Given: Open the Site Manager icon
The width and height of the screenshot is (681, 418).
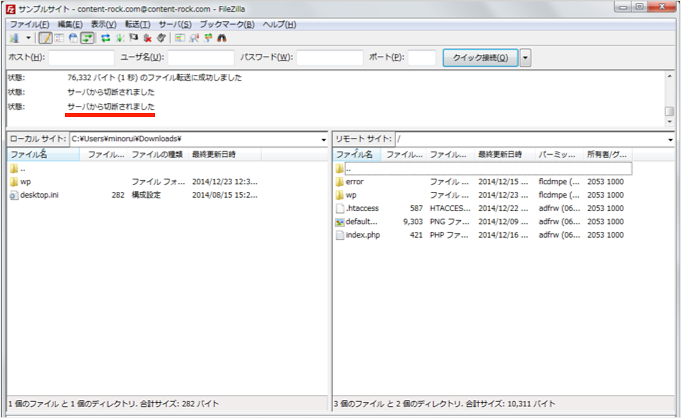Looking at the screenshot, I should pos(14,38).
